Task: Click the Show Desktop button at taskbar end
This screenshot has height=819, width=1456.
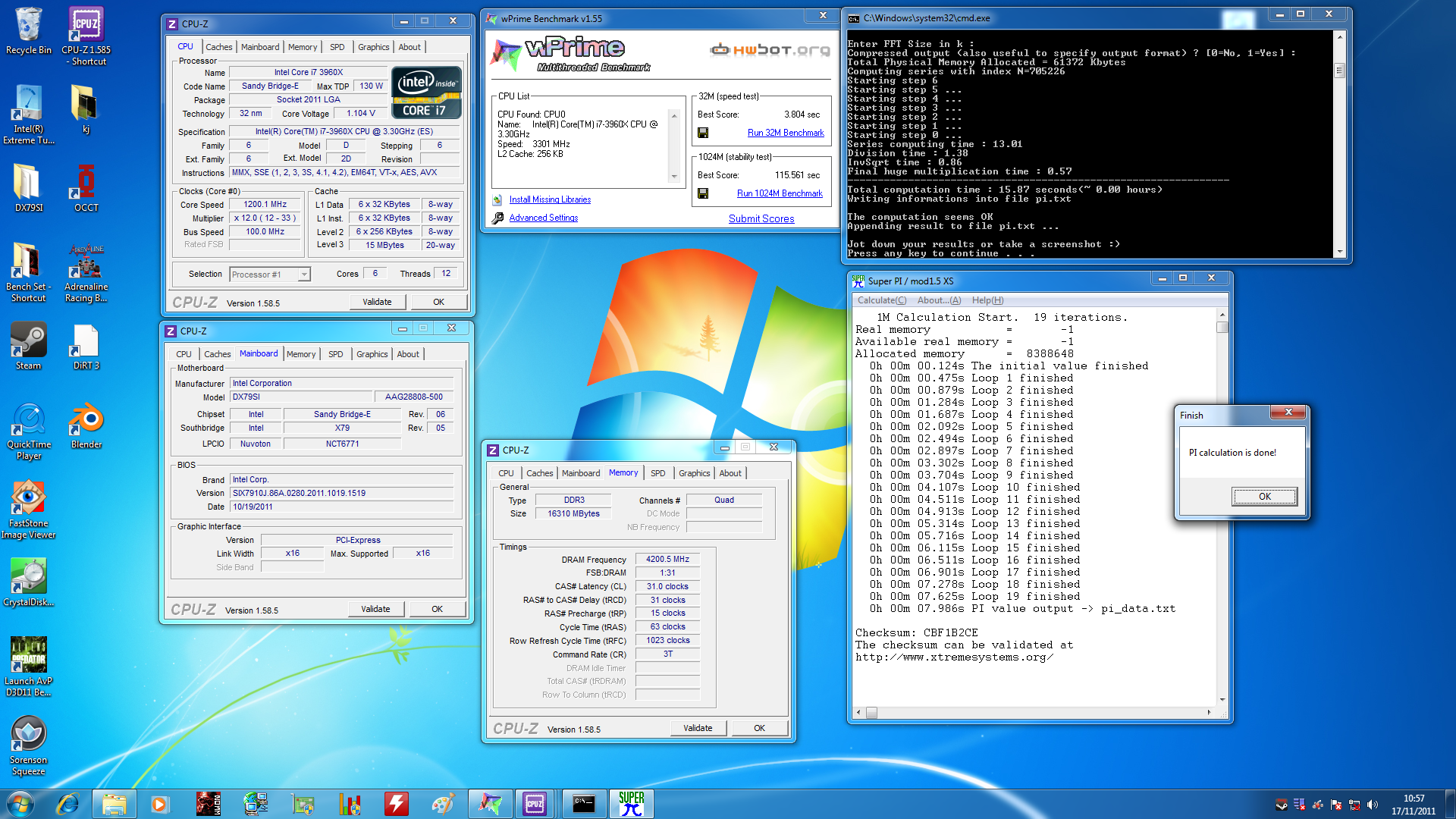Action: [1450, 804]
